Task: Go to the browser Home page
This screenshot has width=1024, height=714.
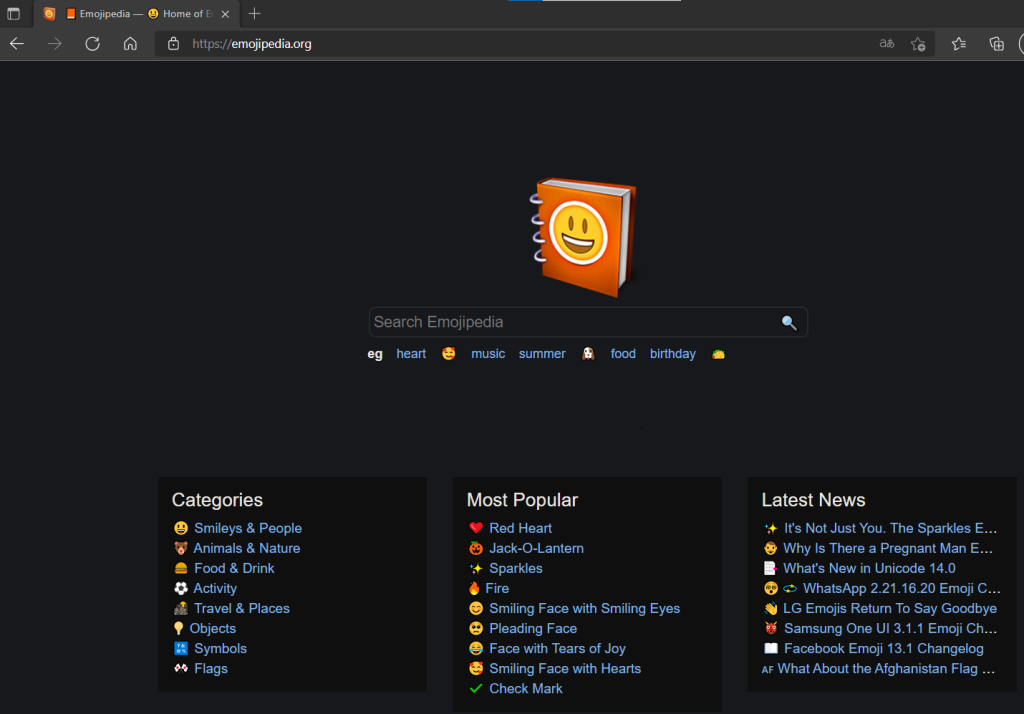Action: click(131, 44)
